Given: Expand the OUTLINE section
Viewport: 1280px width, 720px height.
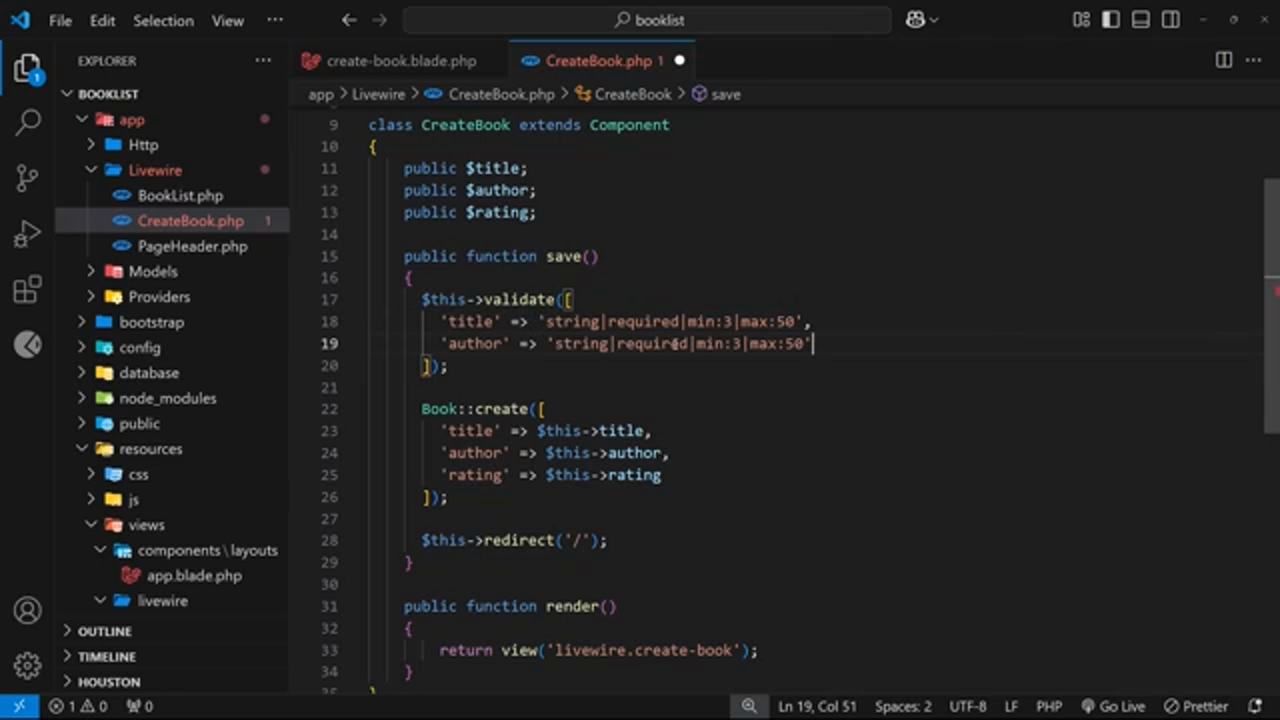Looking at the screenshot, I should pyautogui.click(x=104, y=631).
